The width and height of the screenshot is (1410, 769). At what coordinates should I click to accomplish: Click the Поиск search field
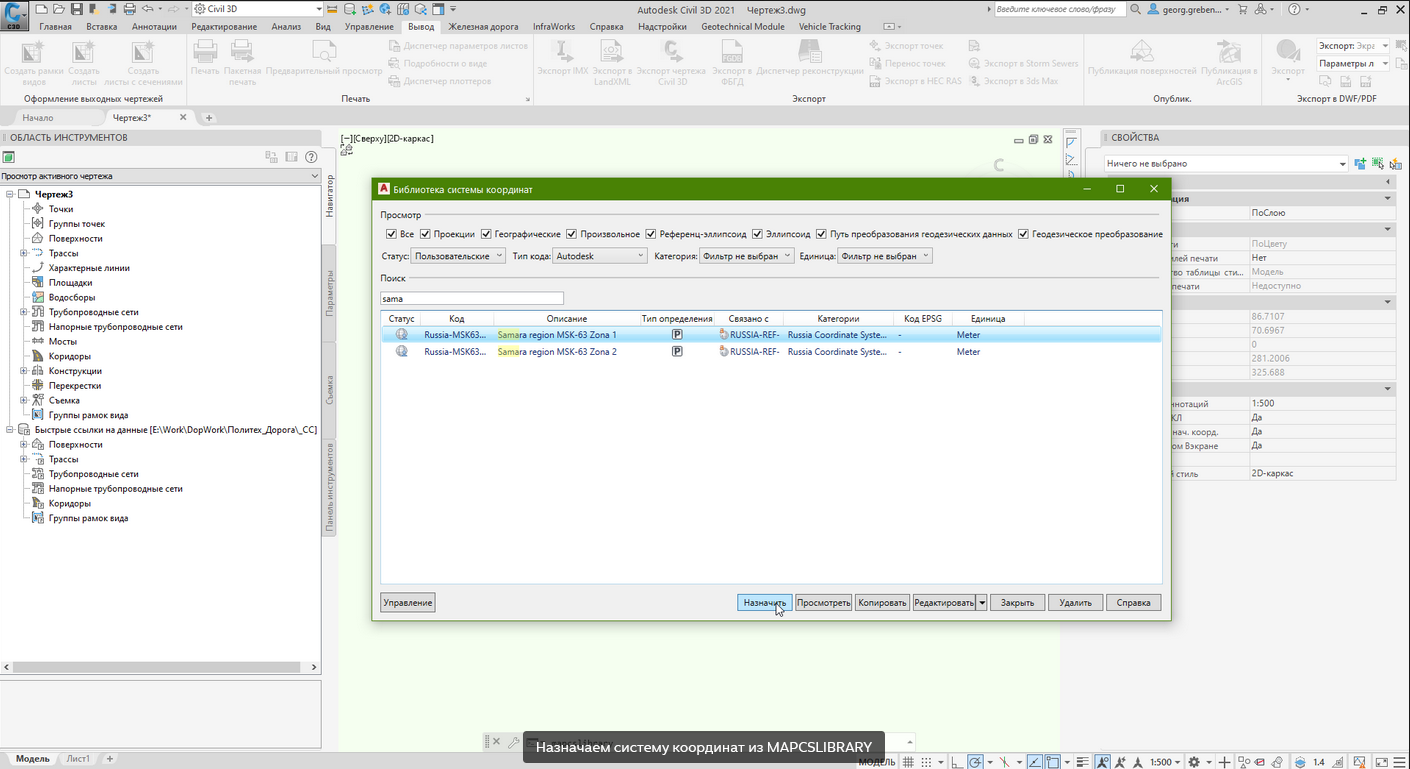click(x=471, y=298)
